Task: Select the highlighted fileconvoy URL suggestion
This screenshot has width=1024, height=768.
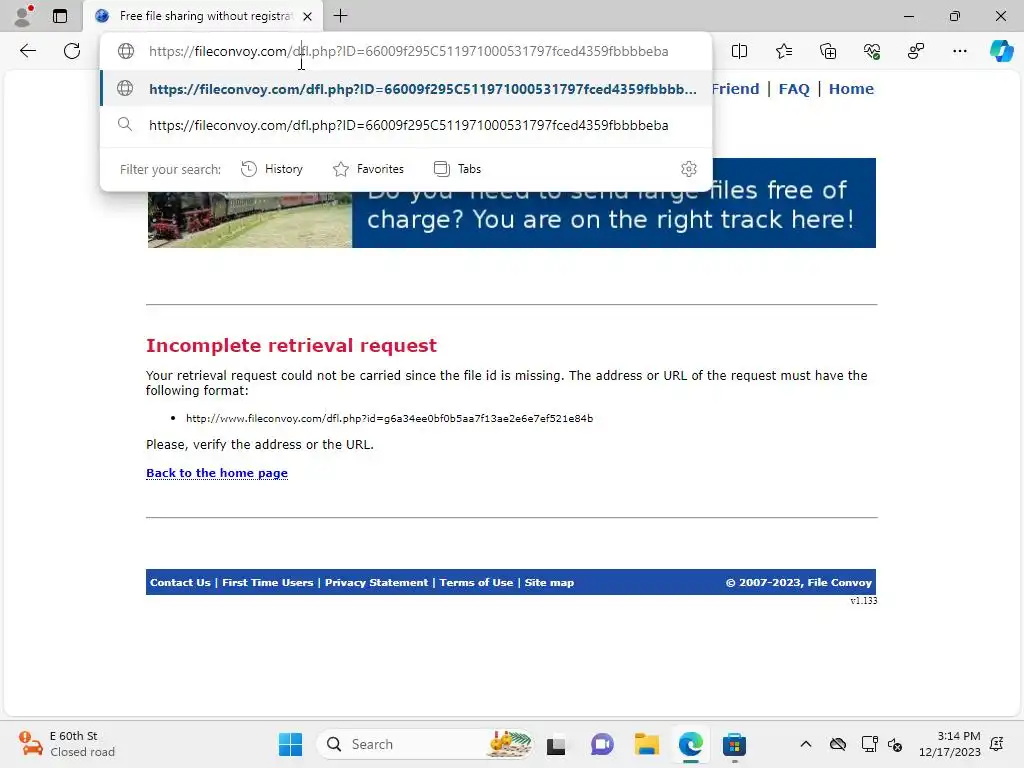Action: [406, 89]
